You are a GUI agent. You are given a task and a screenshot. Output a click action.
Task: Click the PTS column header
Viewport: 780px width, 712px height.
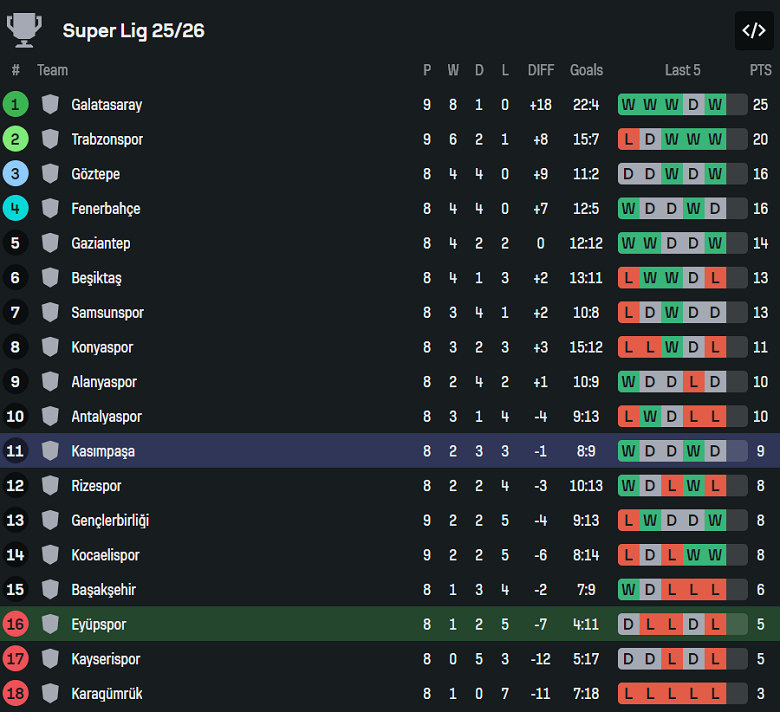pyautogui.click(x=760, y=70)
